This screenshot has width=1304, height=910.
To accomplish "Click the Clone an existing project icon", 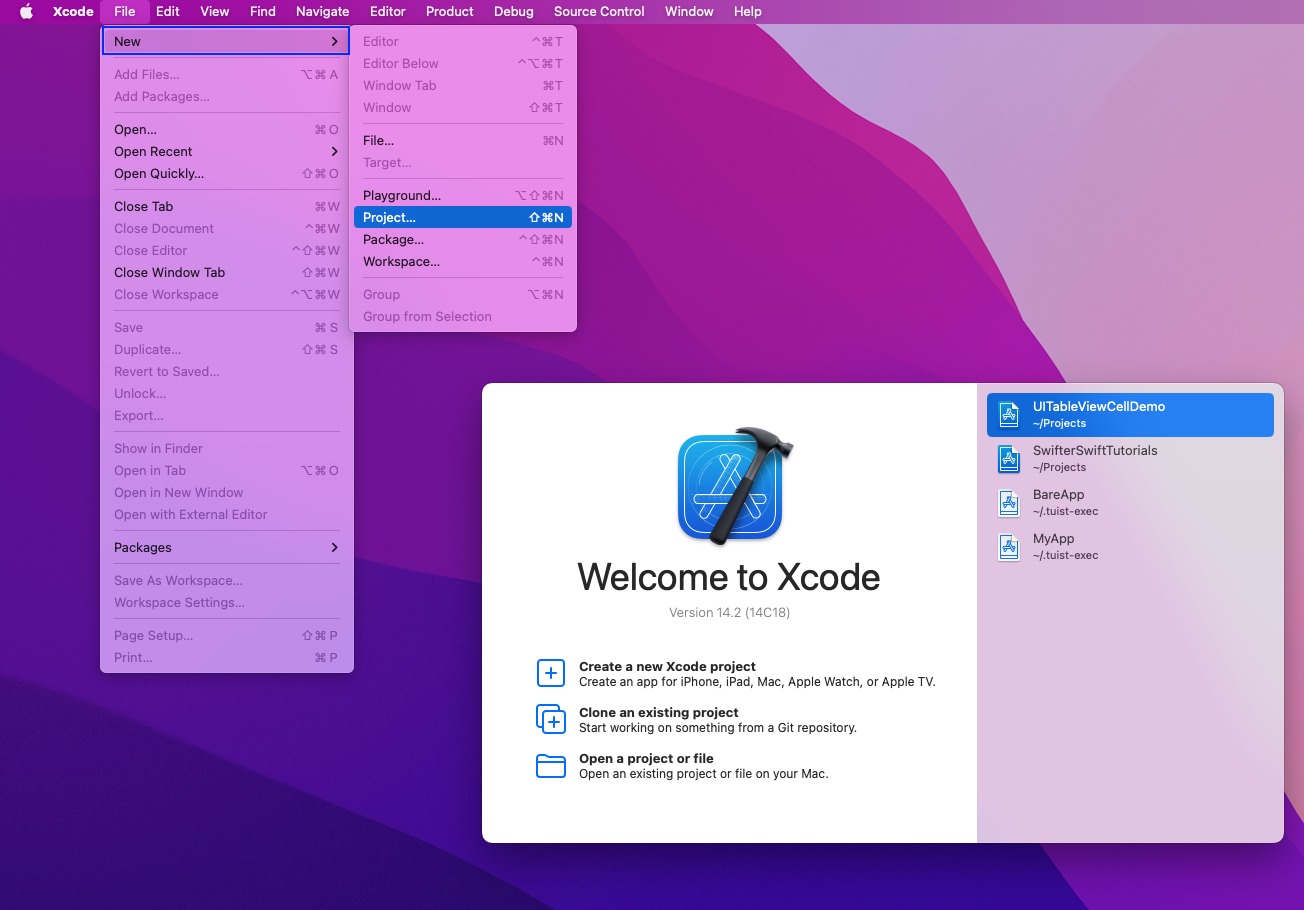I will (551, 719).
